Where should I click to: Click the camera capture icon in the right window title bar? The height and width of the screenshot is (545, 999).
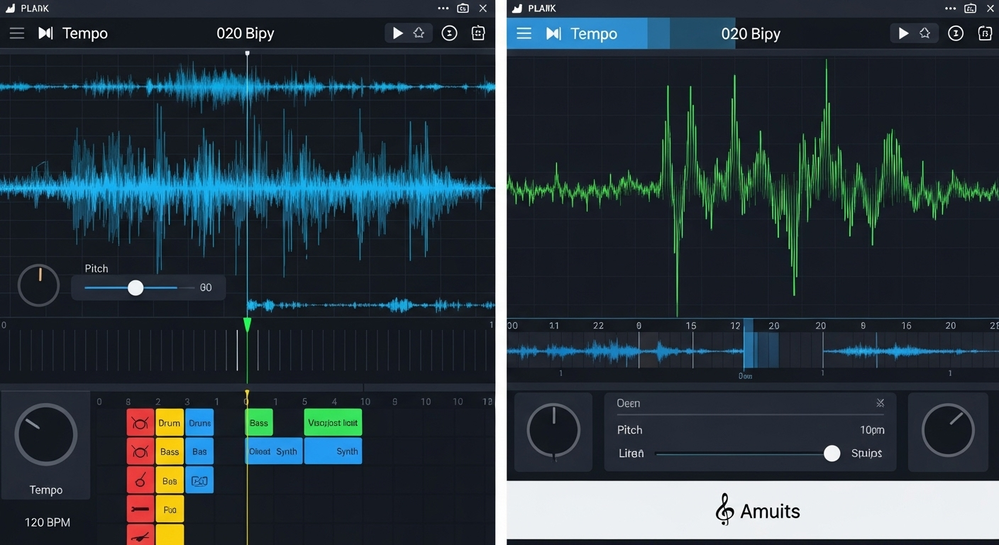click(970, 8)
